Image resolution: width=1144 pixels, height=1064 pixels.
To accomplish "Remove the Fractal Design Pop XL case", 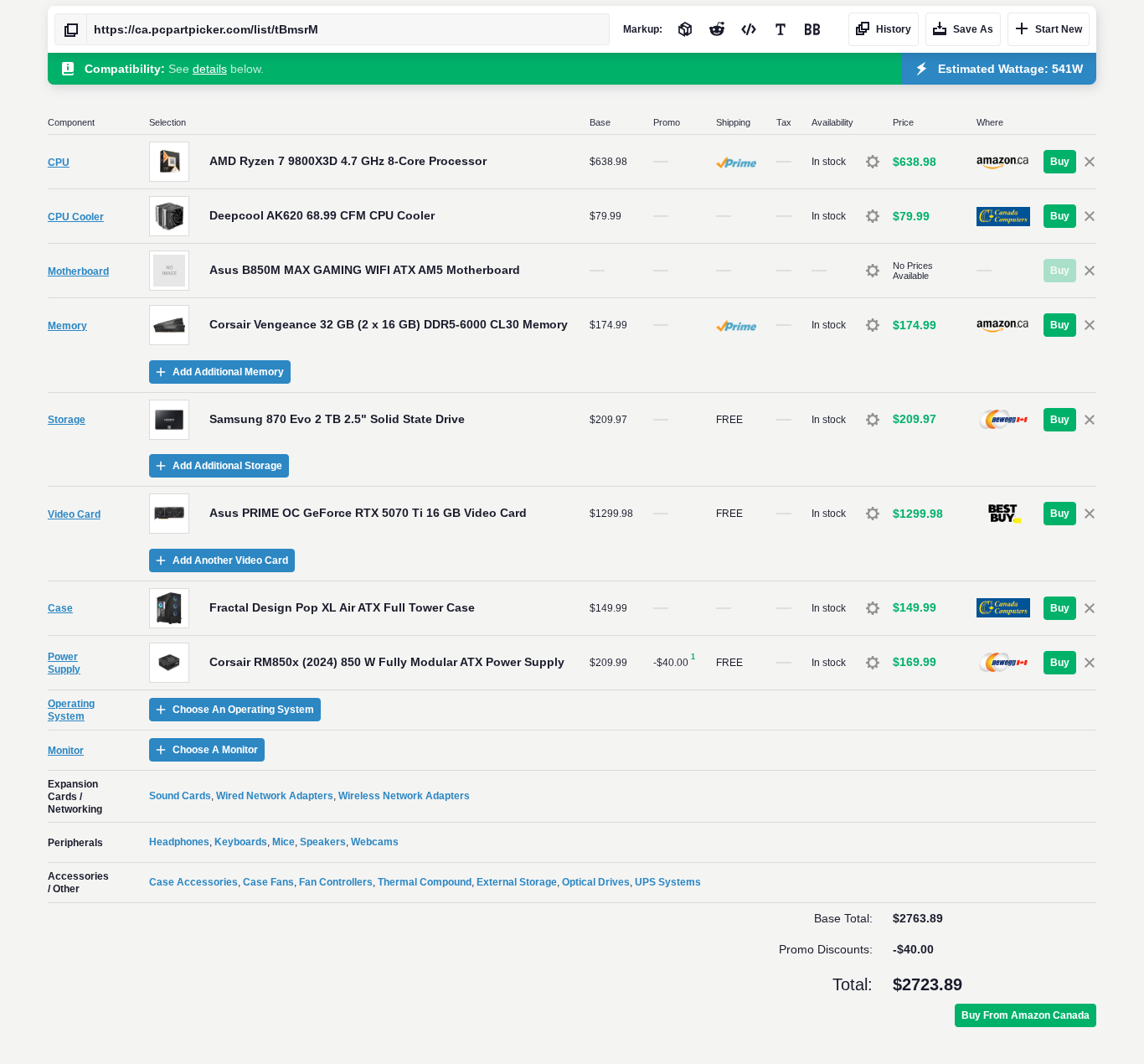I will [x=1090, y=608].
